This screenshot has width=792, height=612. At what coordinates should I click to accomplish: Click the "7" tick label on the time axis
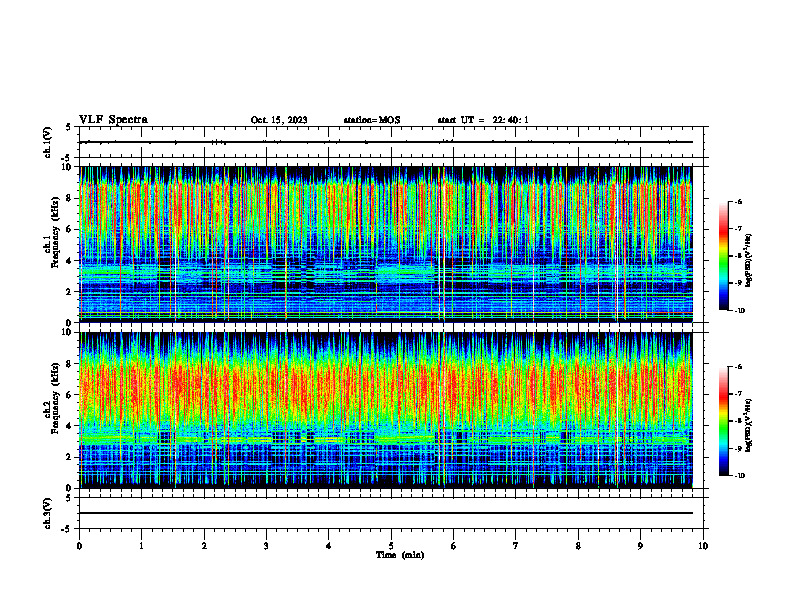tap(516, 546)
